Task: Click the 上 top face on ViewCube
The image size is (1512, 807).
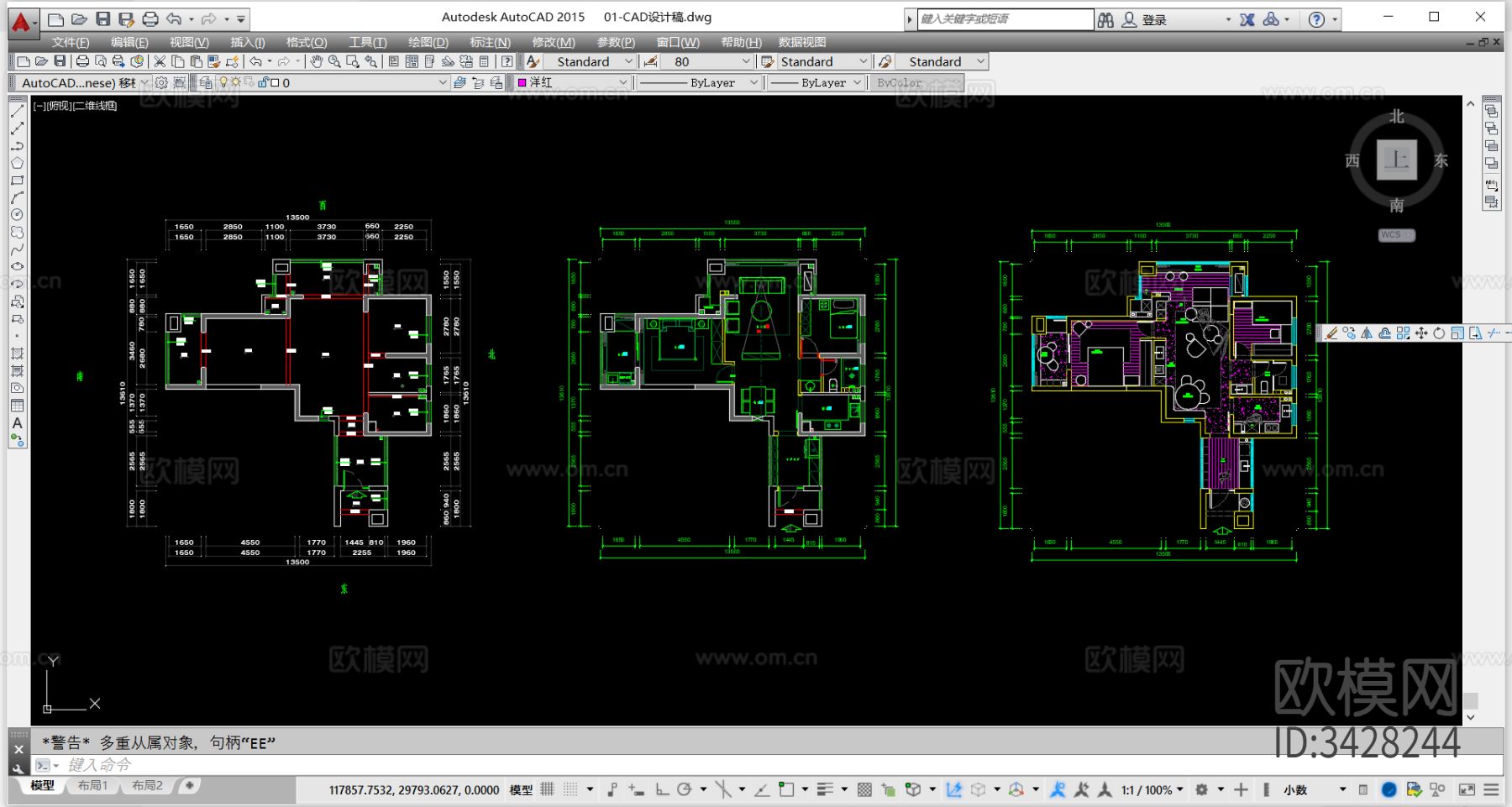Action: (x=1397, y=160)
